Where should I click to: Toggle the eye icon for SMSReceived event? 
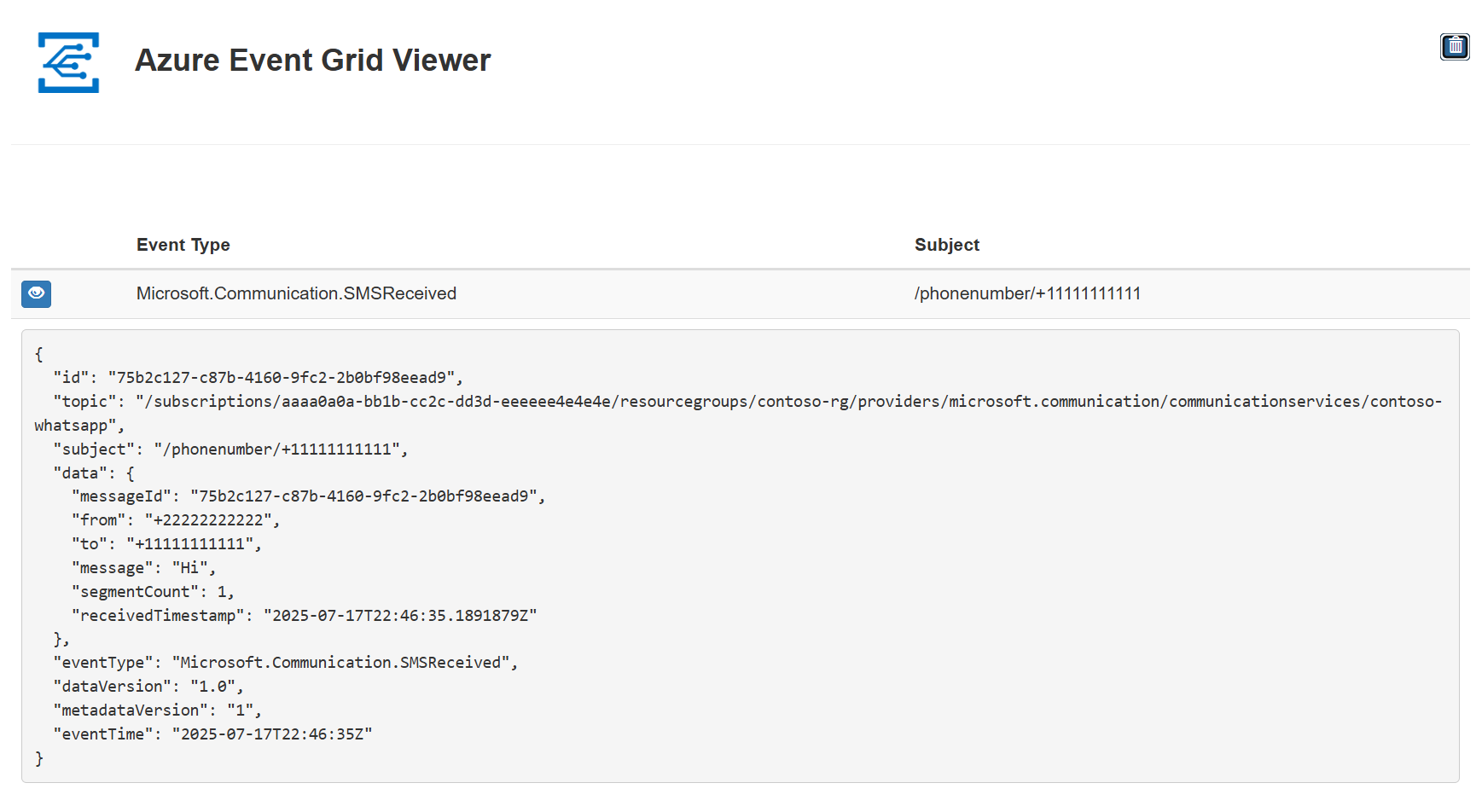coord(36,293)
